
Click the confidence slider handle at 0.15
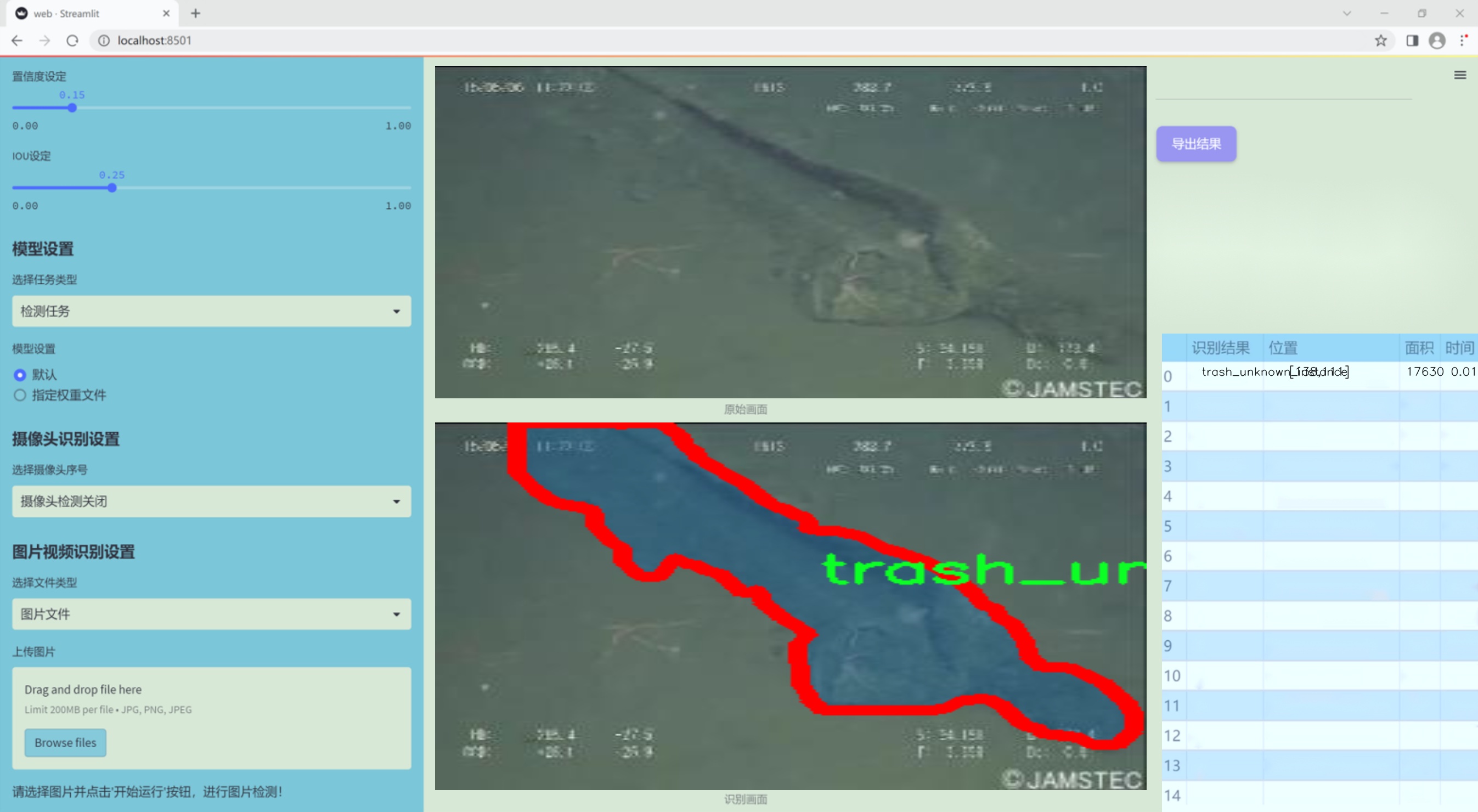(x=72, y=108)
